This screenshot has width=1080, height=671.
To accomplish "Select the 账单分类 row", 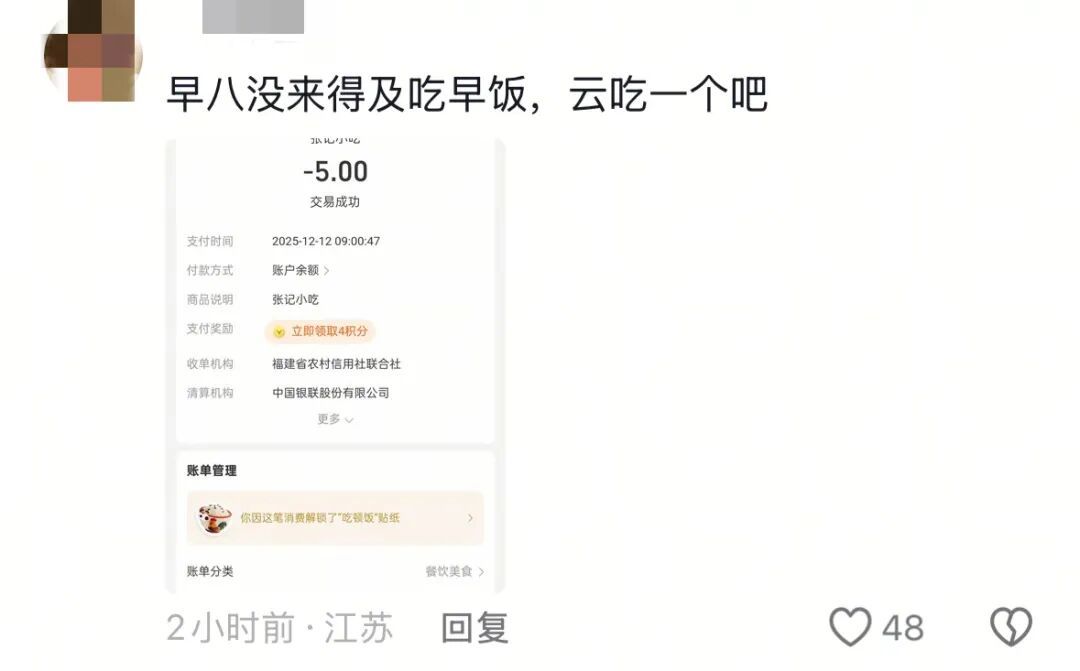I will (x=335, y=571).
